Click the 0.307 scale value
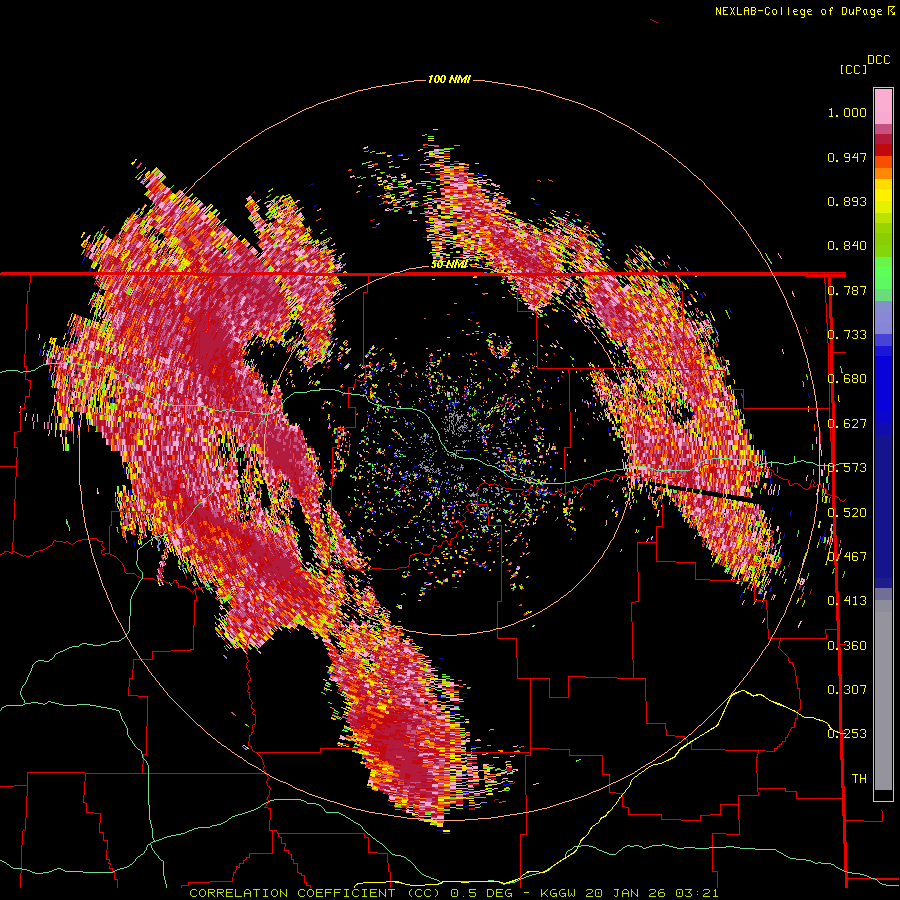 847,689
